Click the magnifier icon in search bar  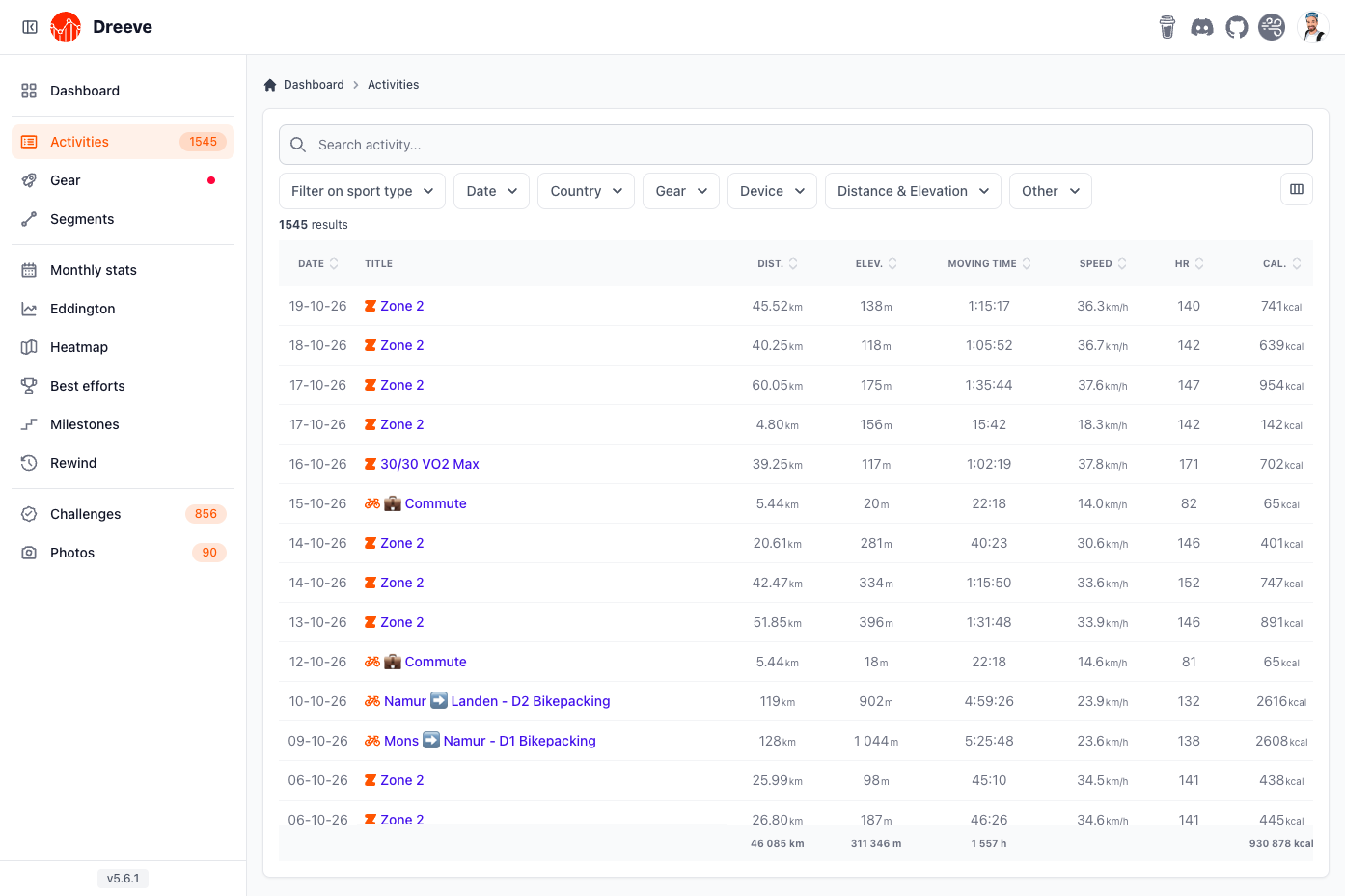pyautogui.click(x=298, y=145)
